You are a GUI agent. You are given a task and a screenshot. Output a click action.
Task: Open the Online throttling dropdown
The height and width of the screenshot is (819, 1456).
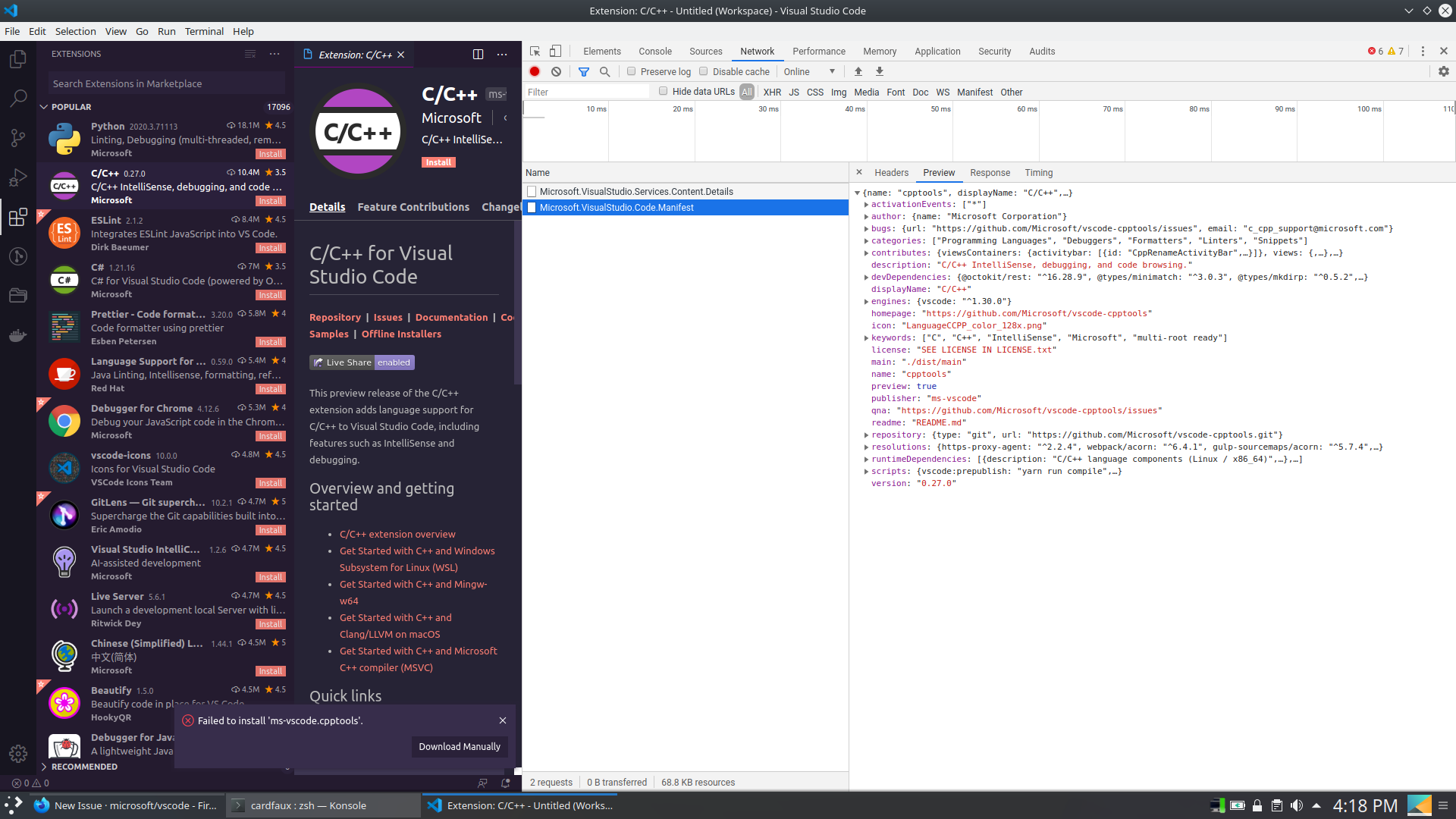tap(809, 71)
